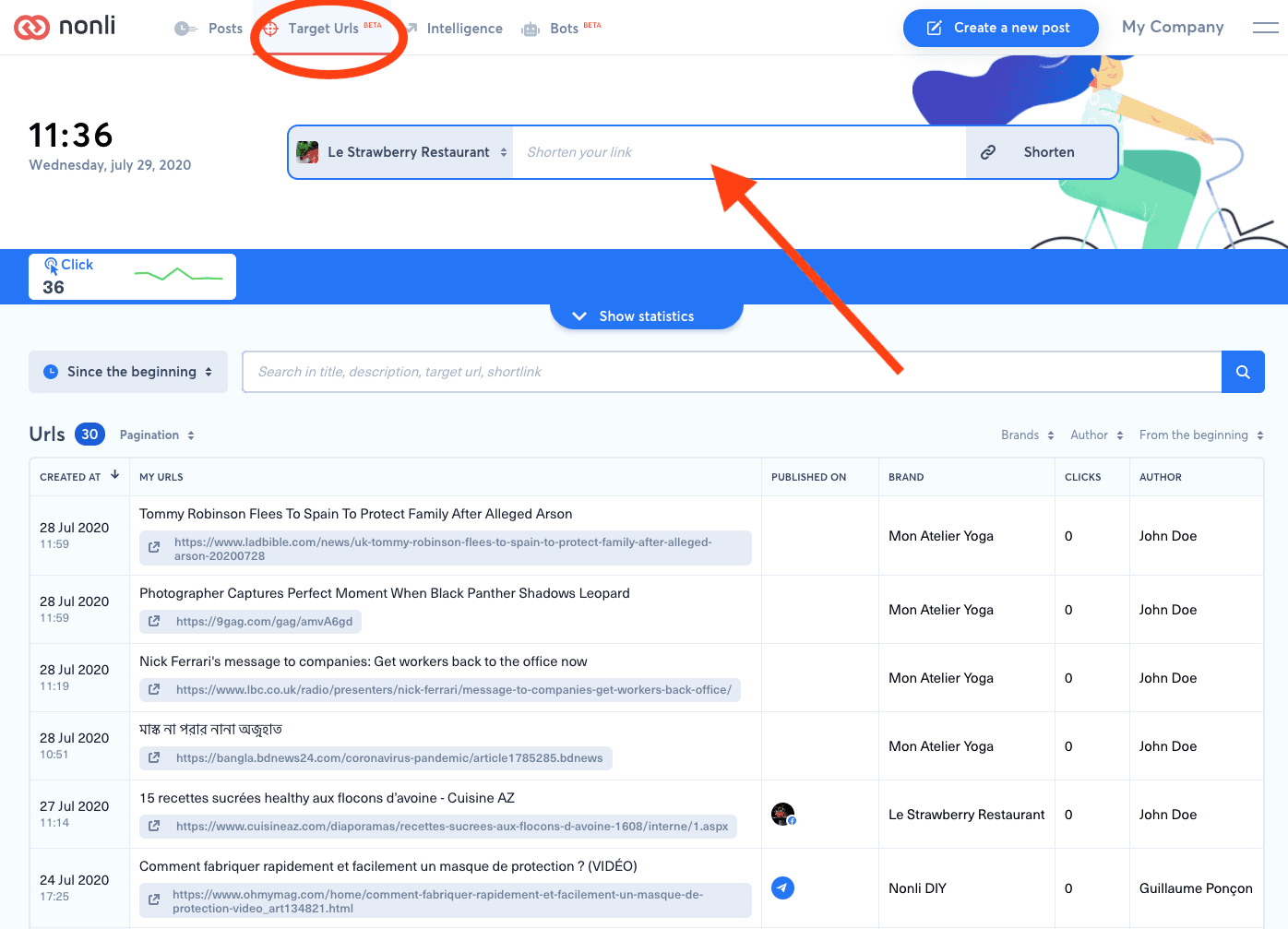Open the Posts tab
This screenshot has height=929, width=1288.
pos(209,29)
